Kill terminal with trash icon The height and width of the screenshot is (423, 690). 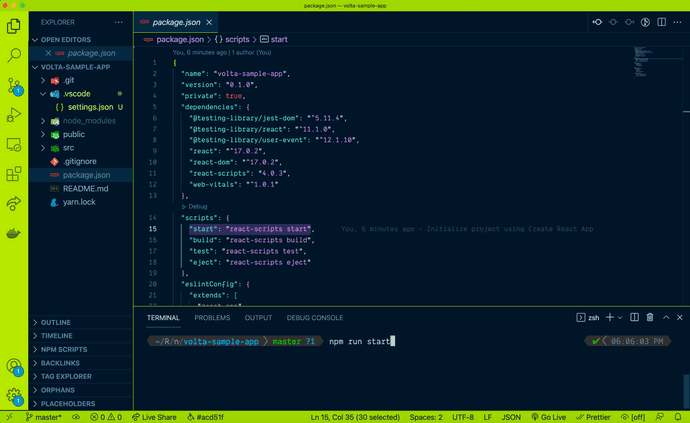pyautogui.click(x=650, y=317)
